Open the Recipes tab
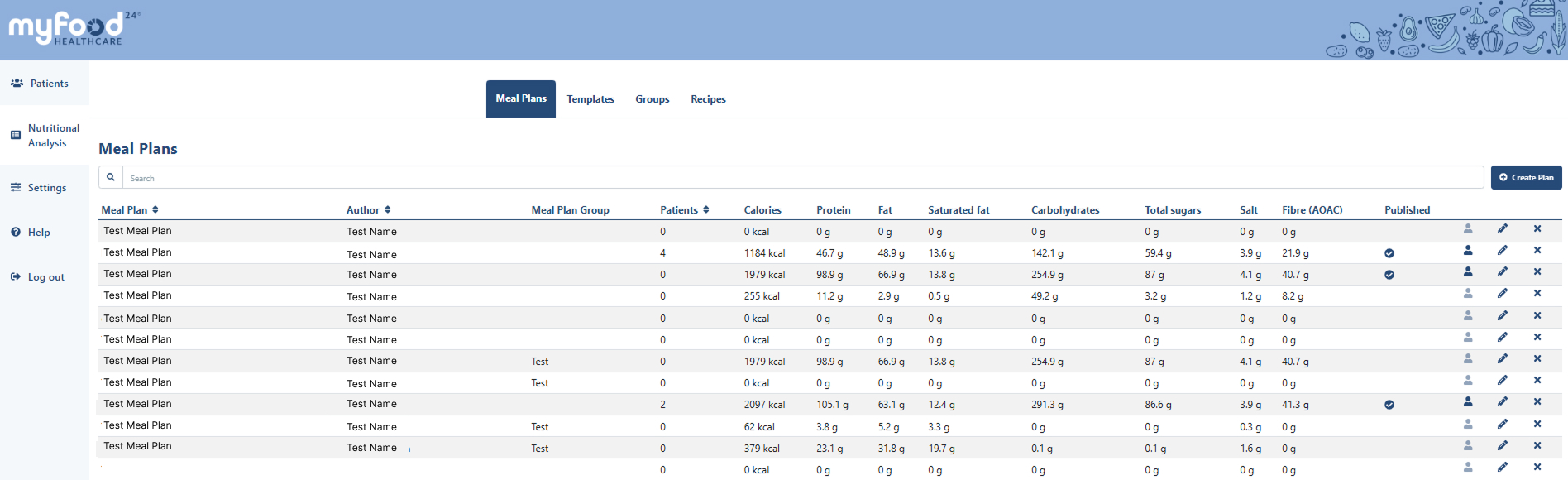 tap(708, 99)
